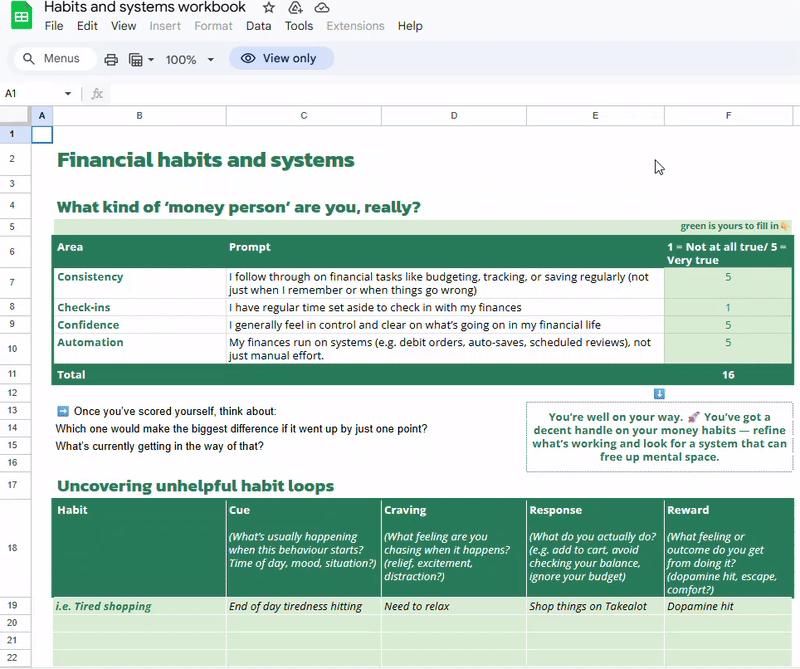Viewport: 800px width, 669px height.
Task: Click the Menus search magnifier
Action: 29,59
